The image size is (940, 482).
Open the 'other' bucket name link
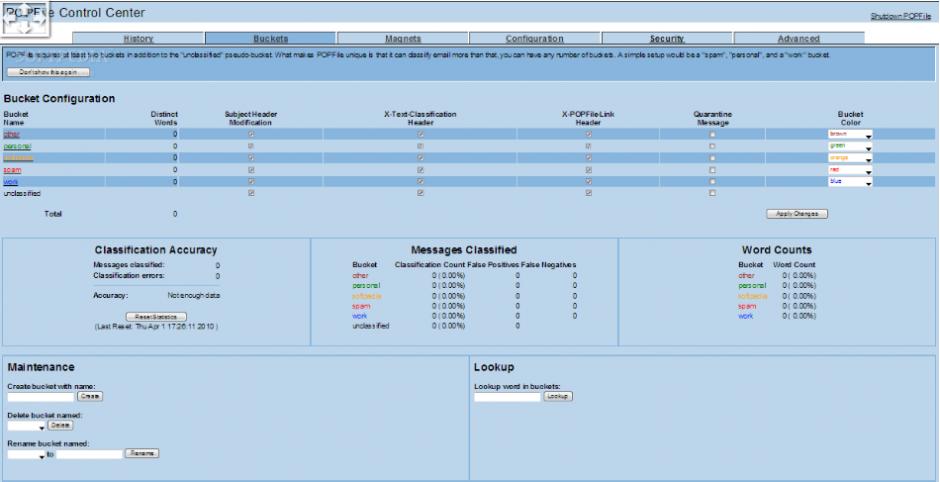pos(11,134)
